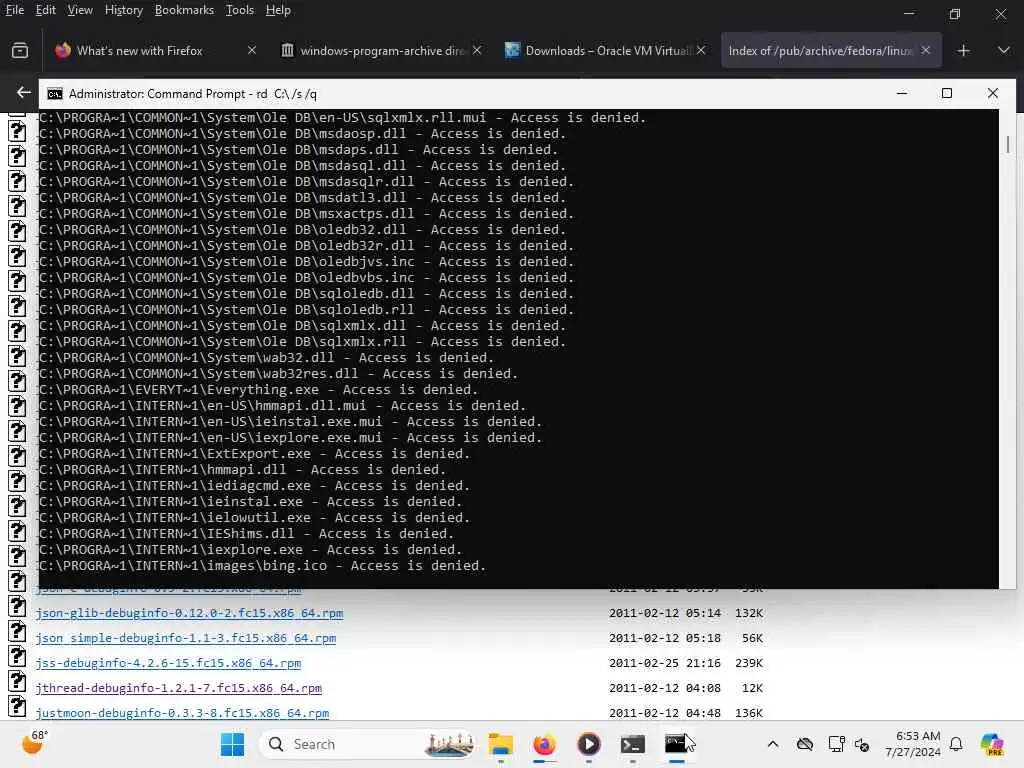Switch to windows-program-archive tab
The image size is (1024, 768).
pyautogui.click(x=382, y=50)
